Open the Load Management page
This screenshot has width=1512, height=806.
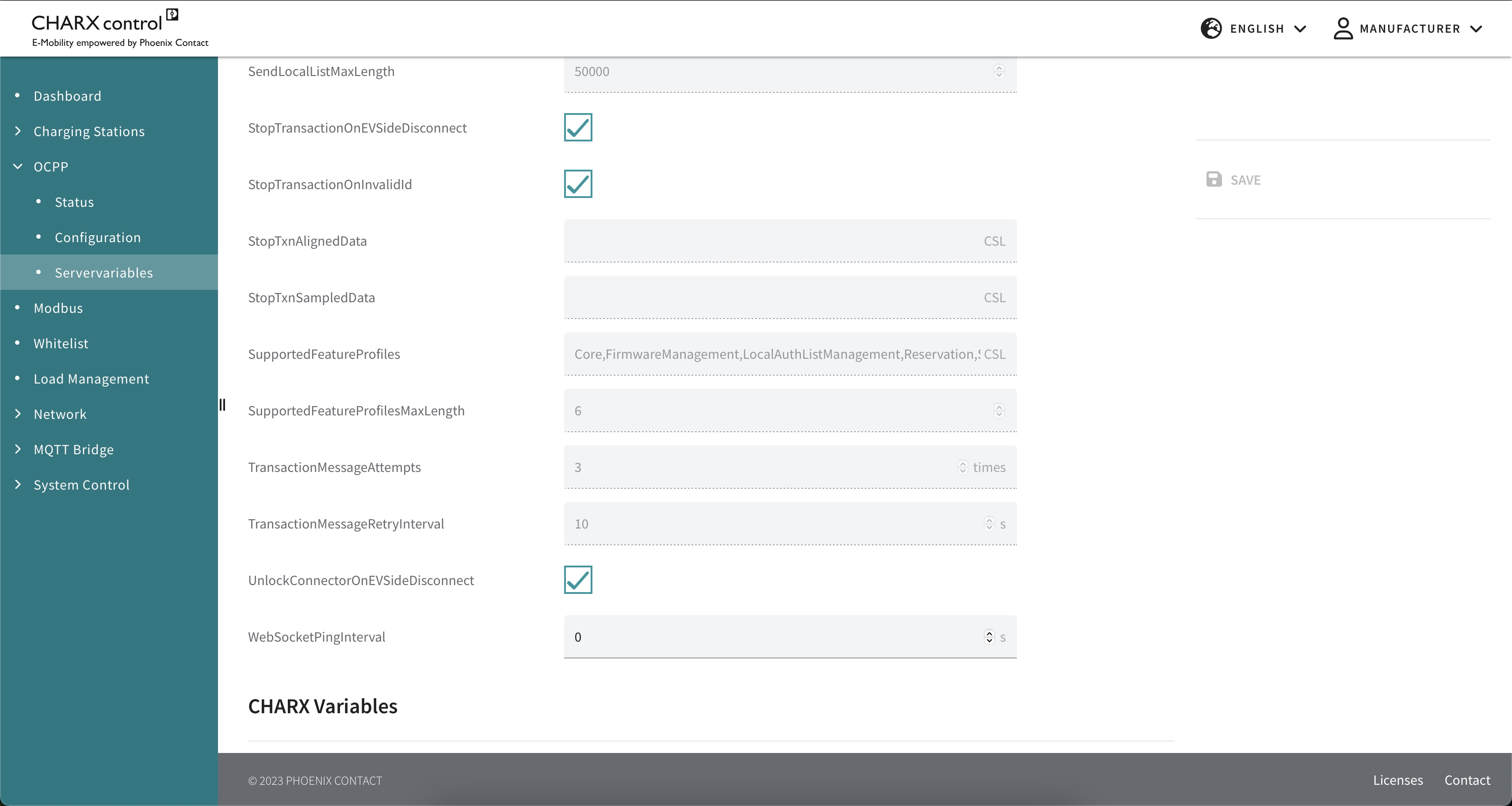pos(91,379)
